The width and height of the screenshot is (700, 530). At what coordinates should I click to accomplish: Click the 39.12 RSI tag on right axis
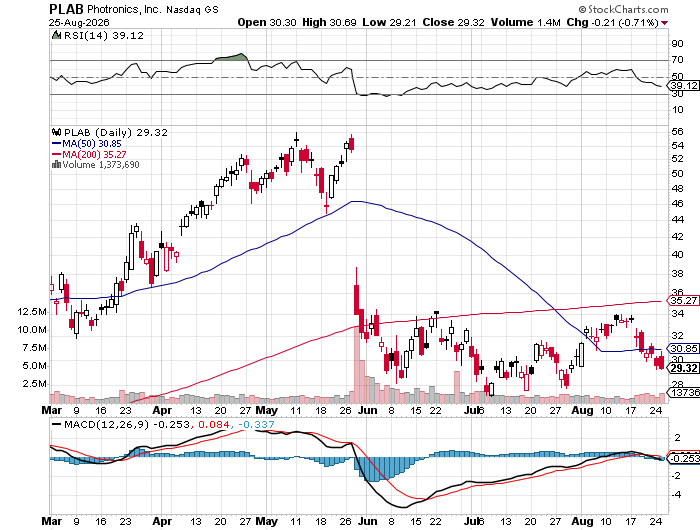tap(683, 85)
